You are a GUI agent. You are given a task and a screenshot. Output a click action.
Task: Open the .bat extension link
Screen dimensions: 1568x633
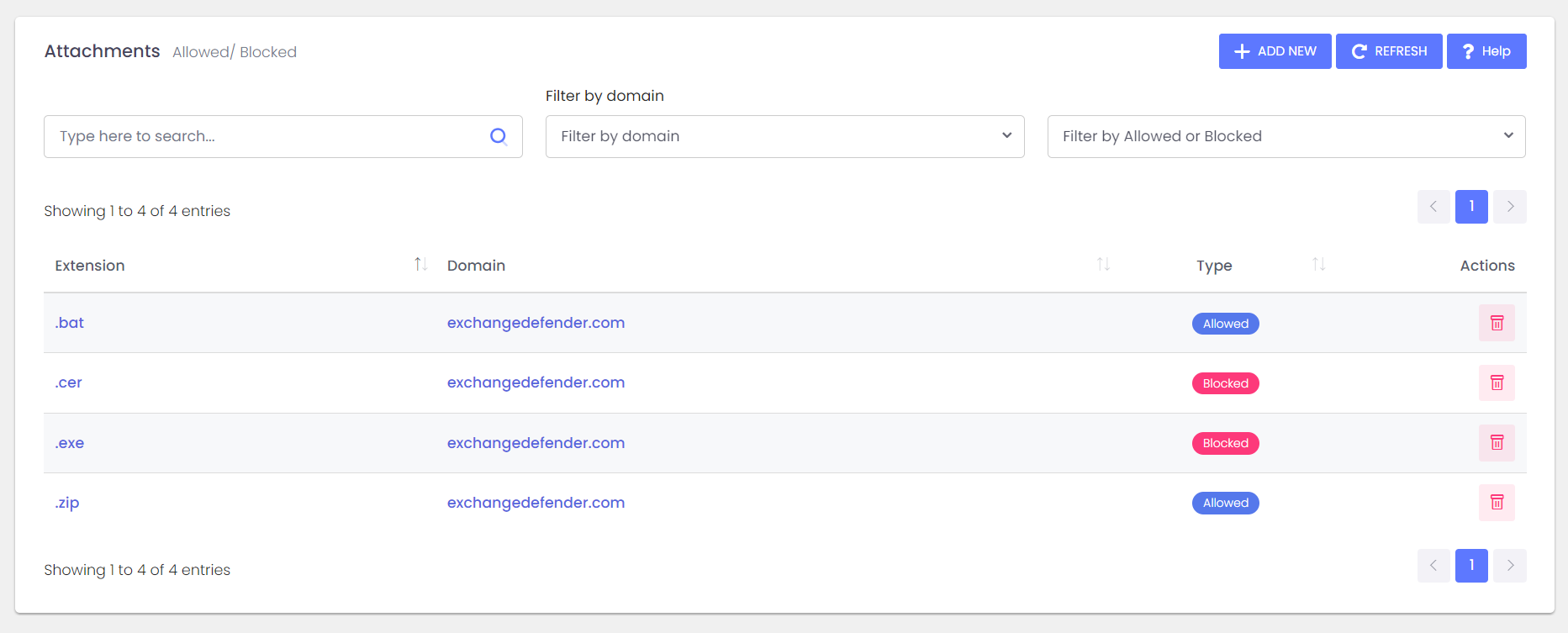click(x=70, y=323)
